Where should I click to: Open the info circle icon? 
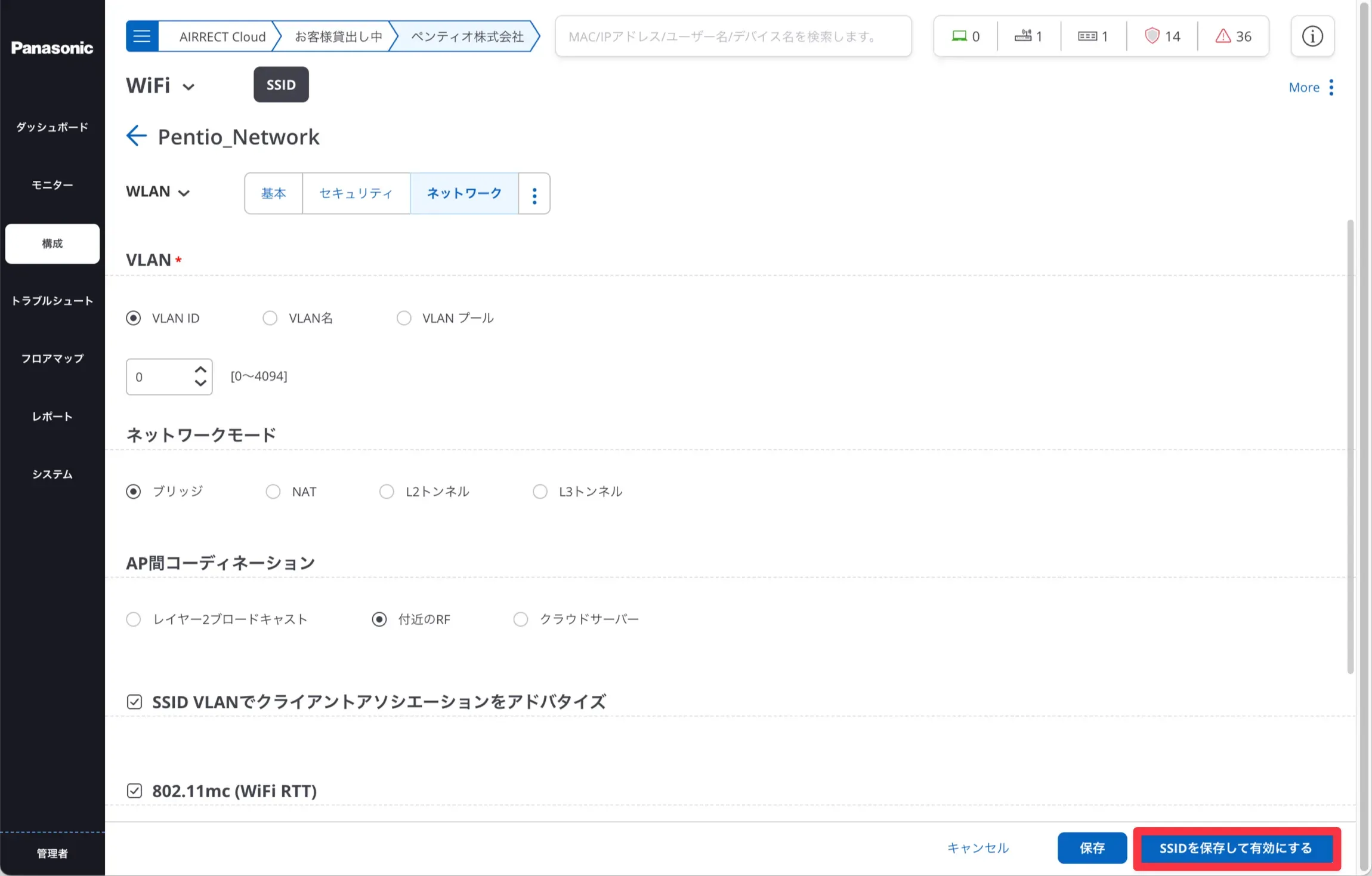tap(1312, 36)
